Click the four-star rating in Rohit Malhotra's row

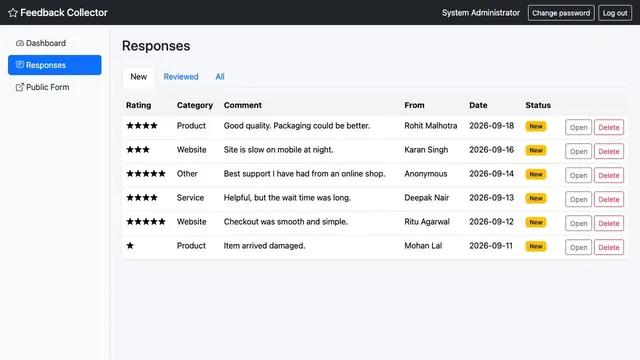coord(142,126)
